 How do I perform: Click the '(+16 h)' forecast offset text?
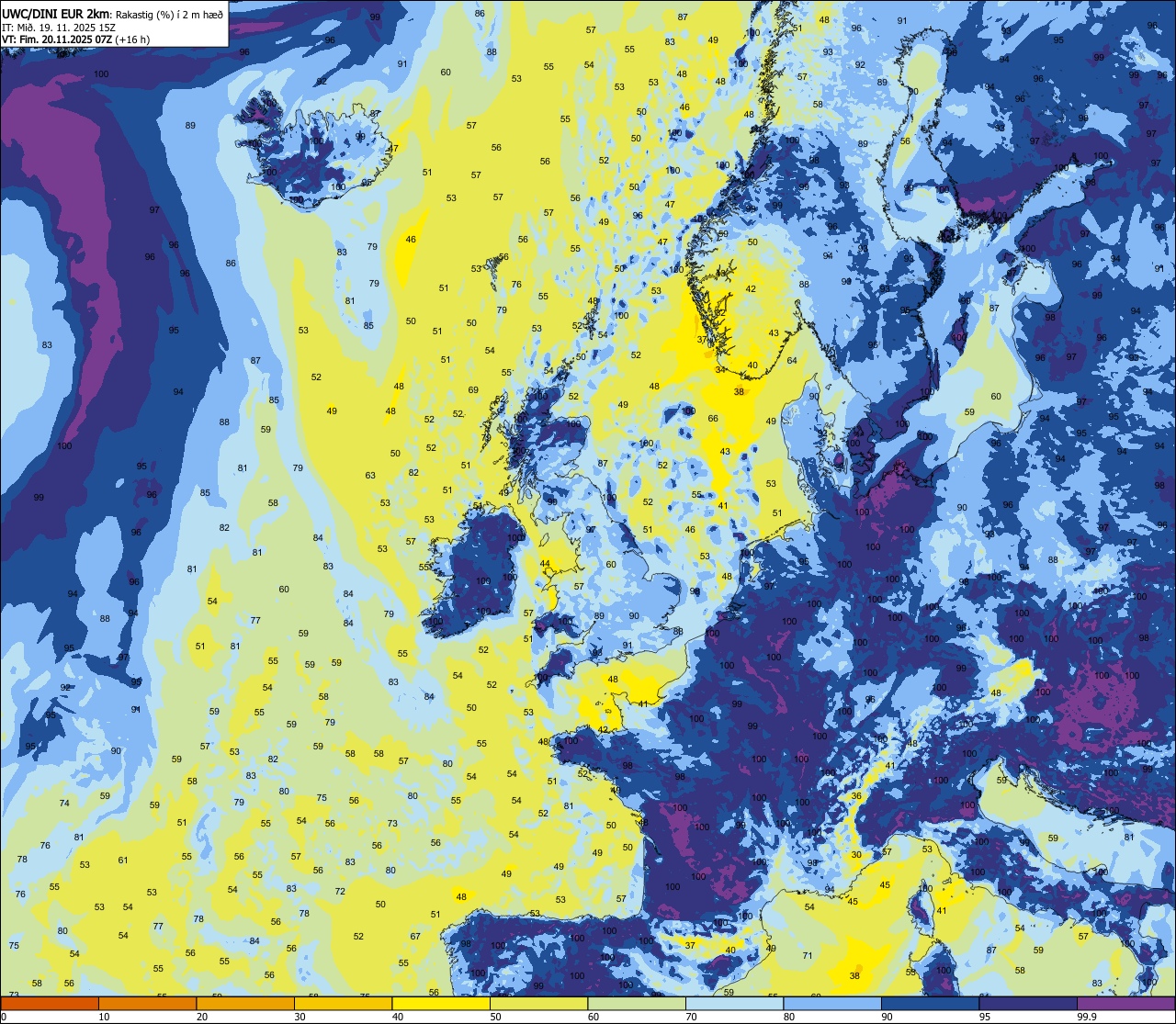(132, 39)
